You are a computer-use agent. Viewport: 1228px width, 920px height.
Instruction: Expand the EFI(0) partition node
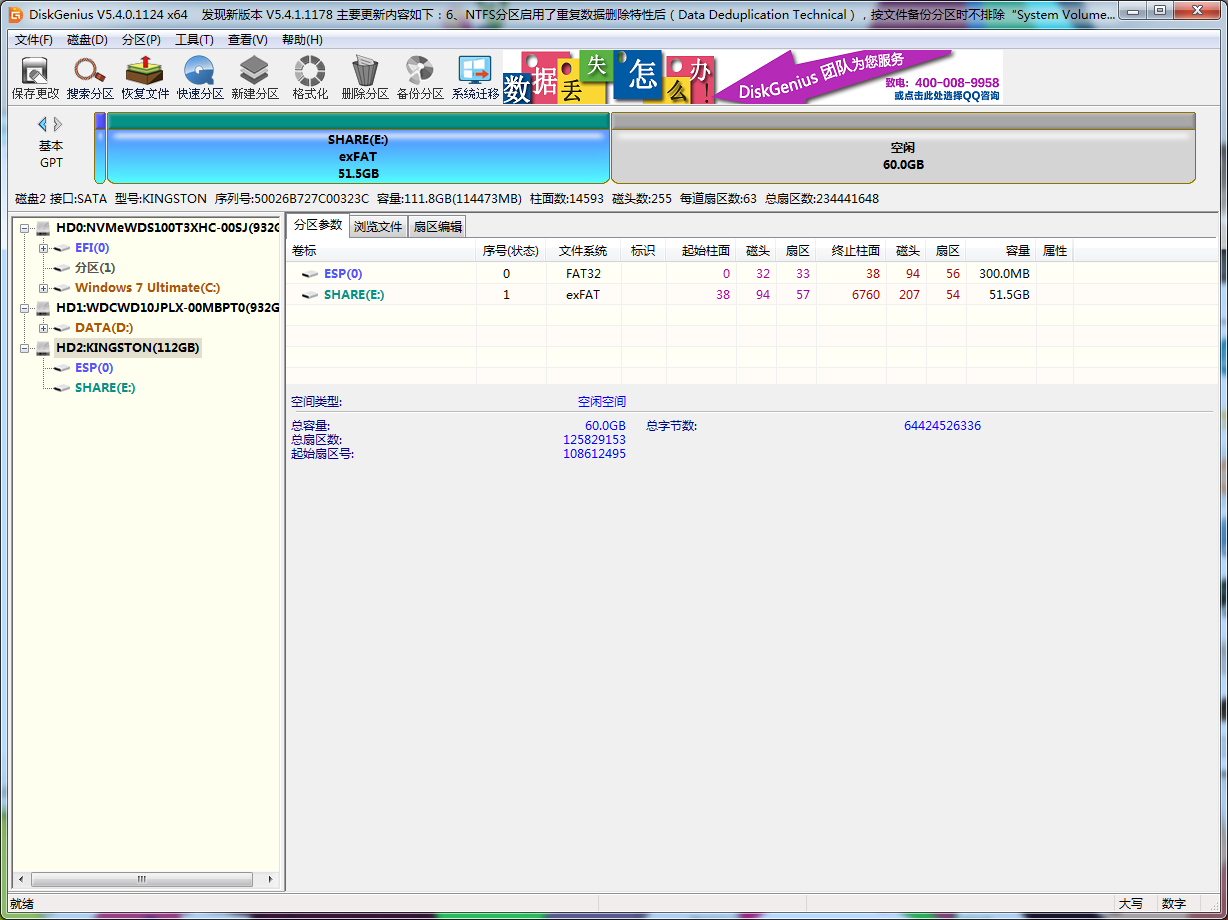pos(44,248)
